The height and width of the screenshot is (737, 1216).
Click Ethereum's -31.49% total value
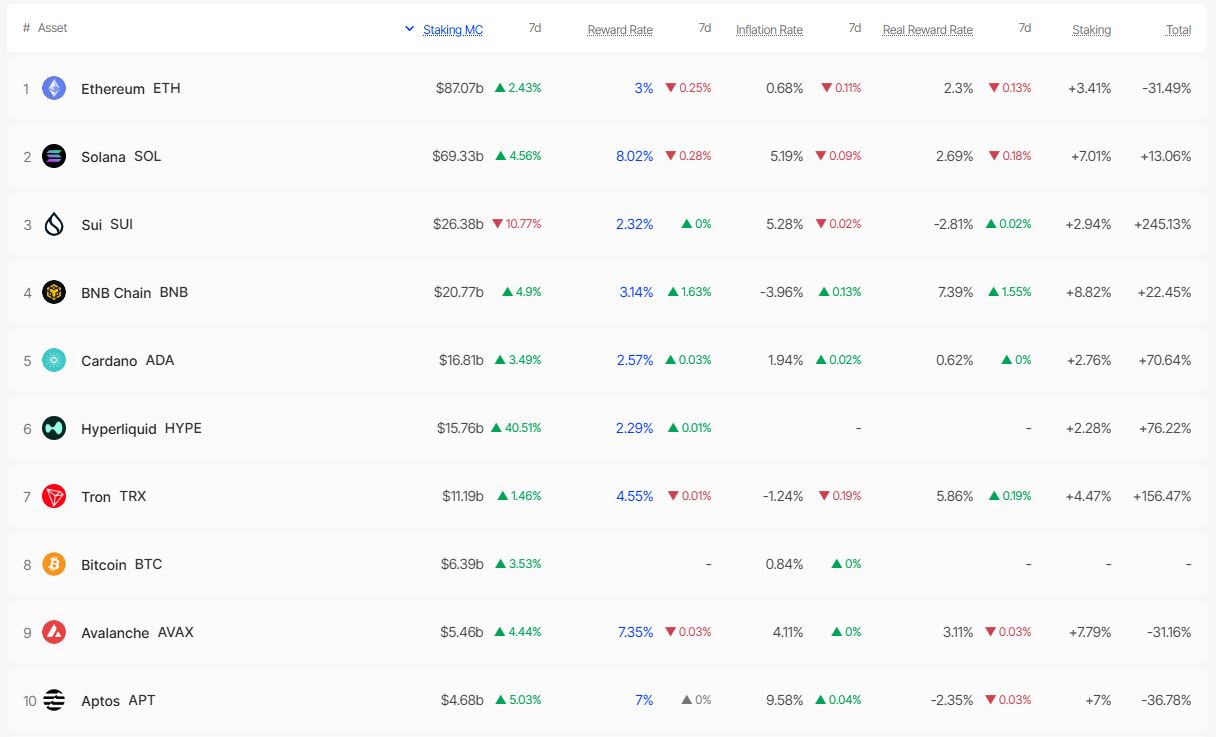tap(1167, 88)
